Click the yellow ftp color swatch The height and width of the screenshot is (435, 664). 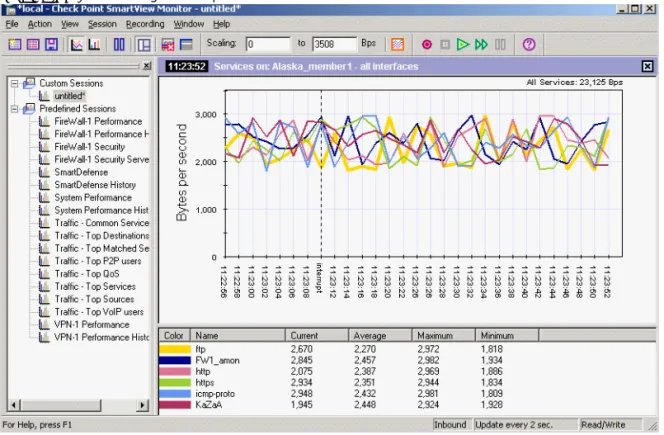175,349
